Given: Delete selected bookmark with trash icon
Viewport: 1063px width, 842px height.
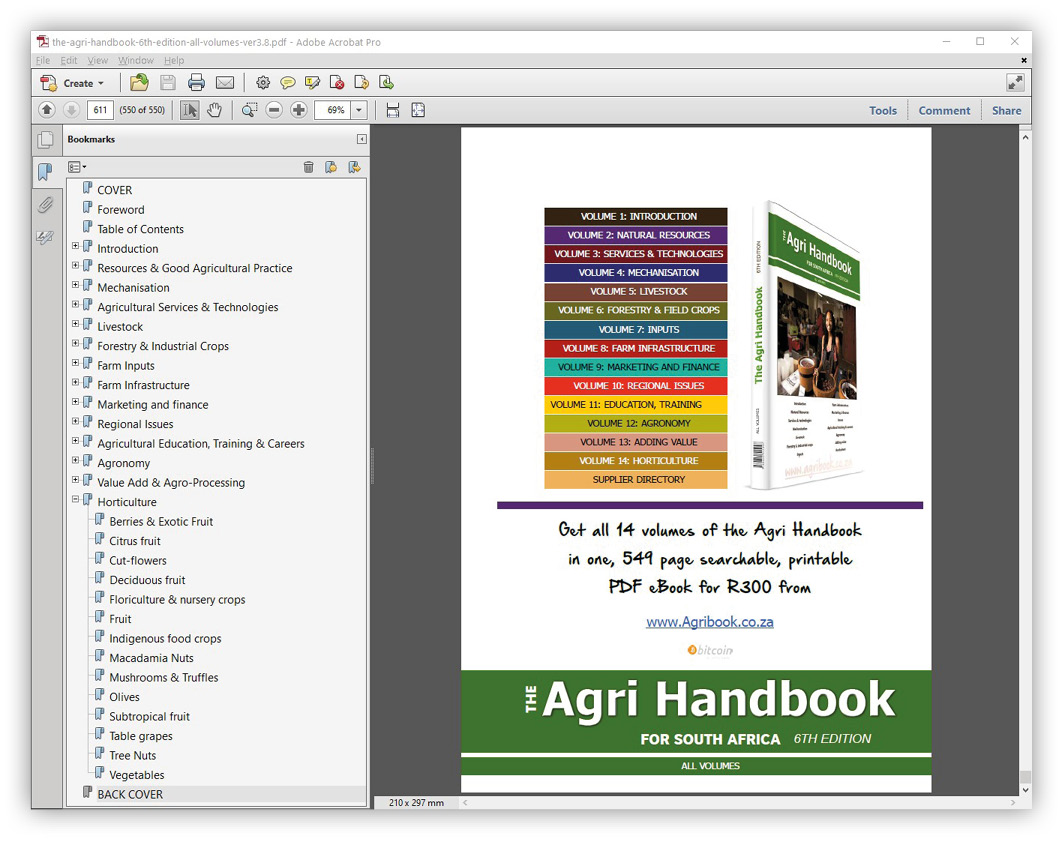Looking at the screenshot, I should 308,167.
